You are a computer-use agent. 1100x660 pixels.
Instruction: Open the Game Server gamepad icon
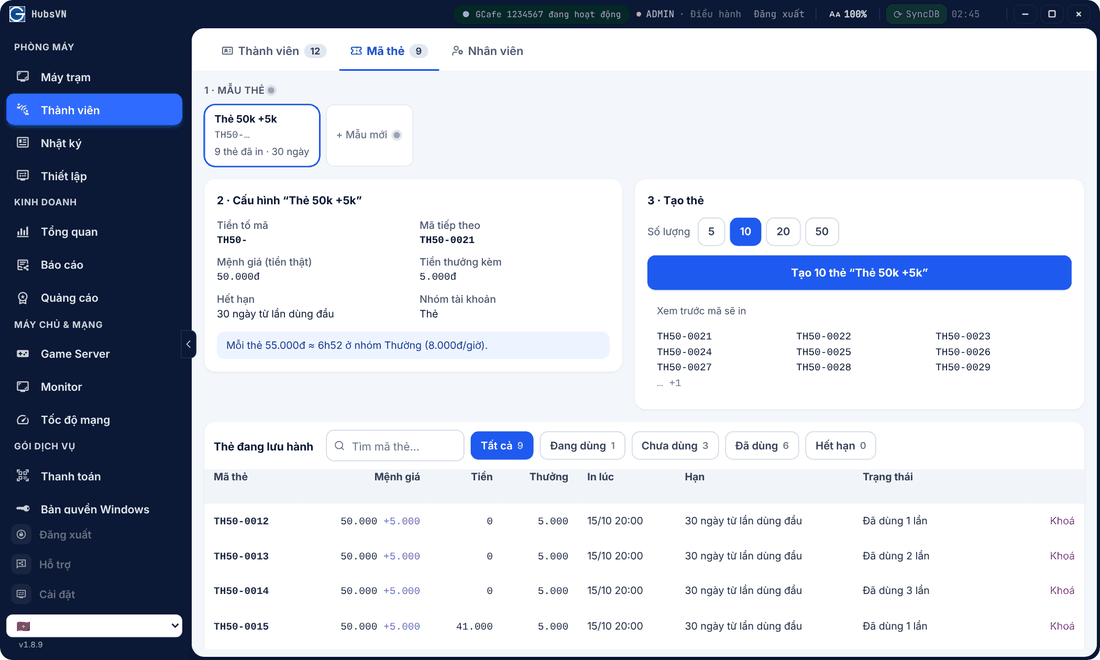coord(22,353)
